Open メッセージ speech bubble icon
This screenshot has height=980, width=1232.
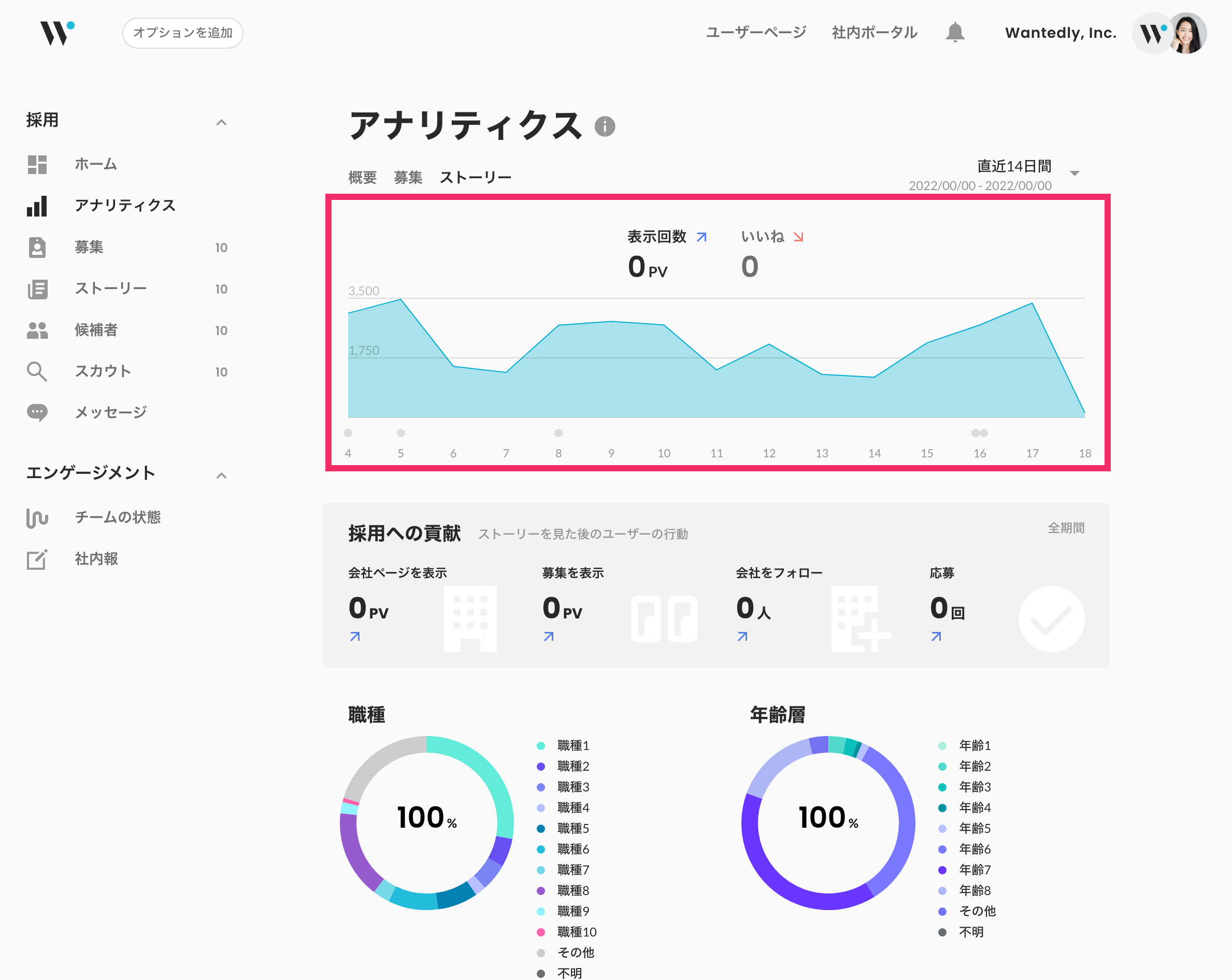coord(37,412)
